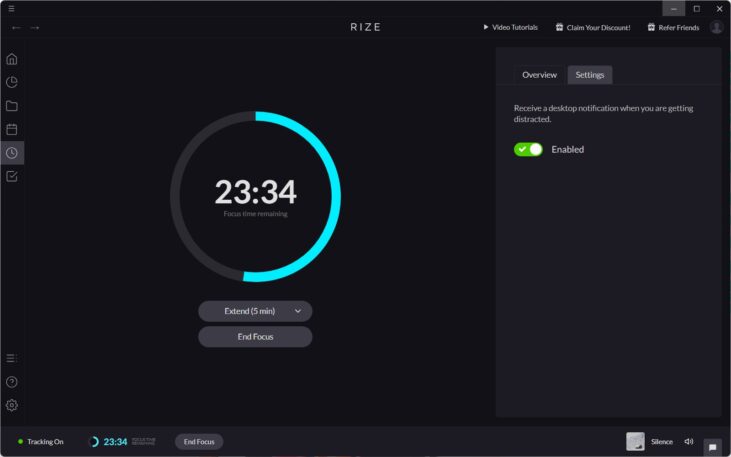This screenshot has width=731, height=457.
Task: Open the folder projects icon
Action: point(12,106)
